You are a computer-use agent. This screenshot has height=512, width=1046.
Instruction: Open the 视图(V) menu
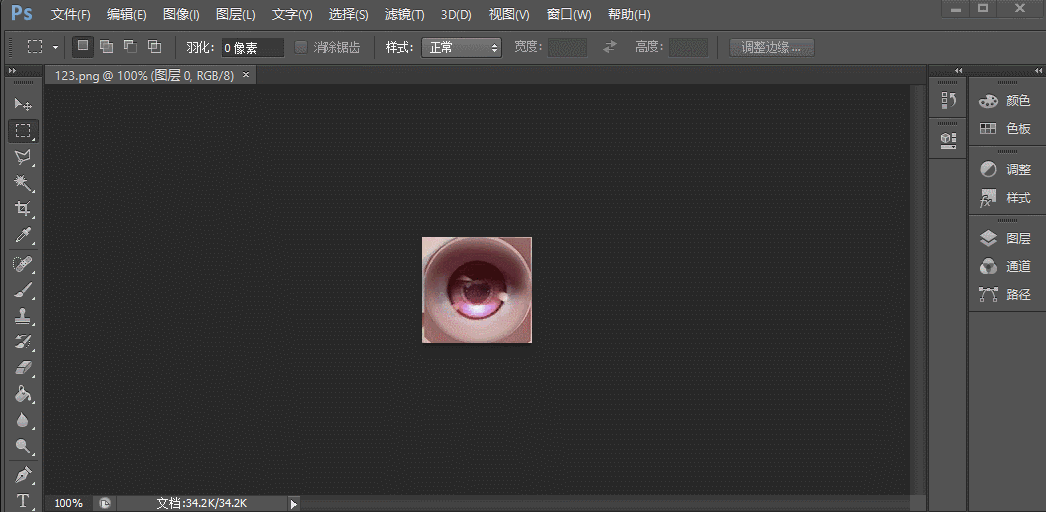coord(509,15)
